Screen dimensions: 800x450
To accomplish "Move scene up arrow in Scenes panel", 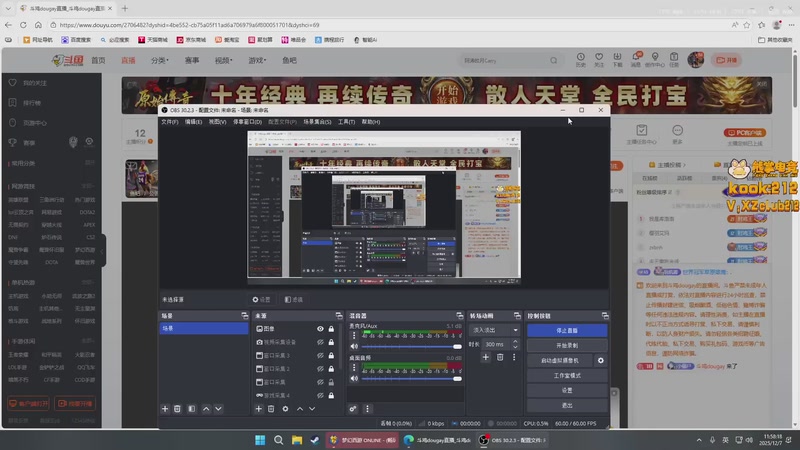I will click(206, 409).
